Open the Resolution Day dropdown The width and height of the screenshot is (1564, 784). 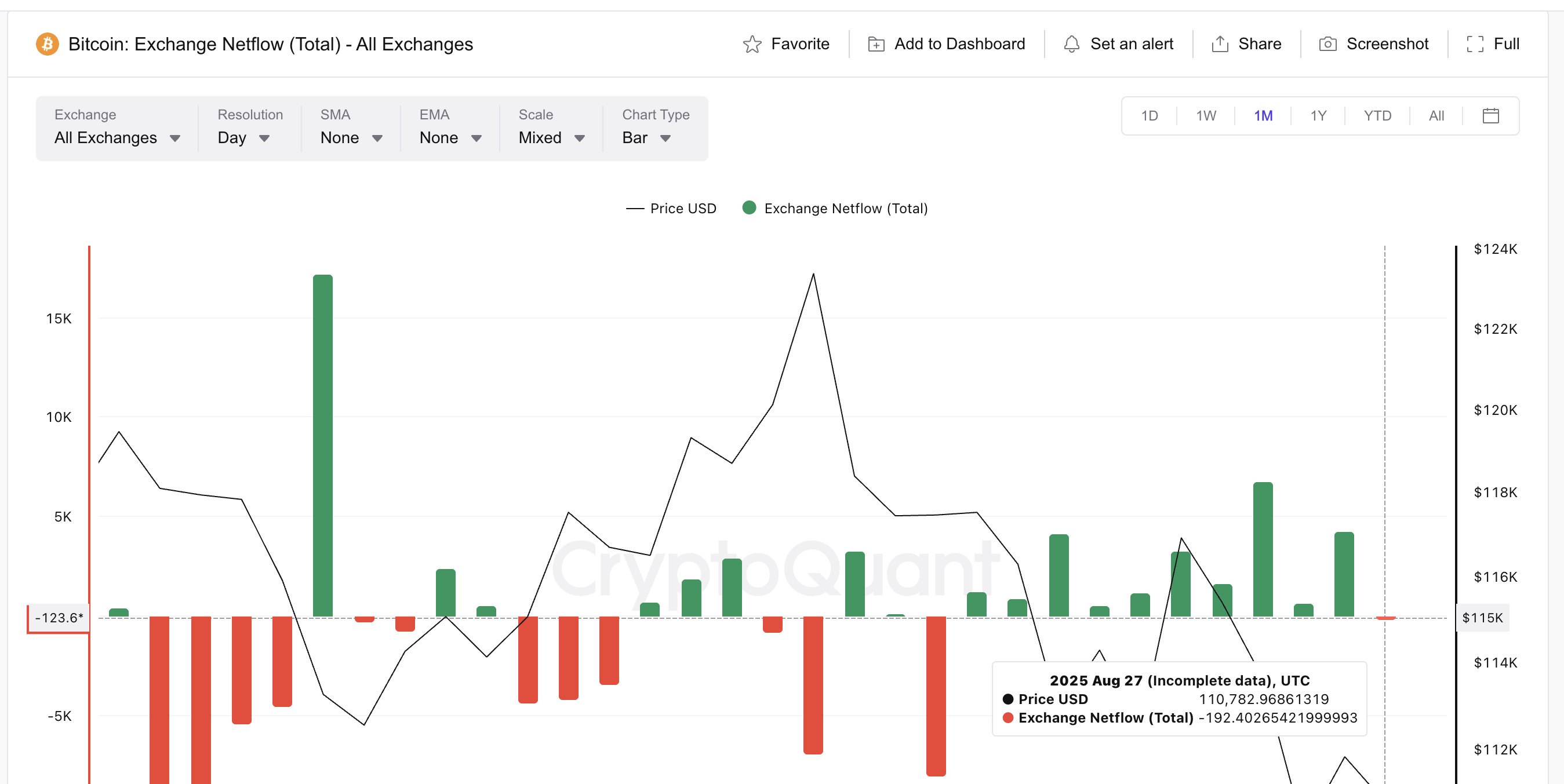coord(243,138)
